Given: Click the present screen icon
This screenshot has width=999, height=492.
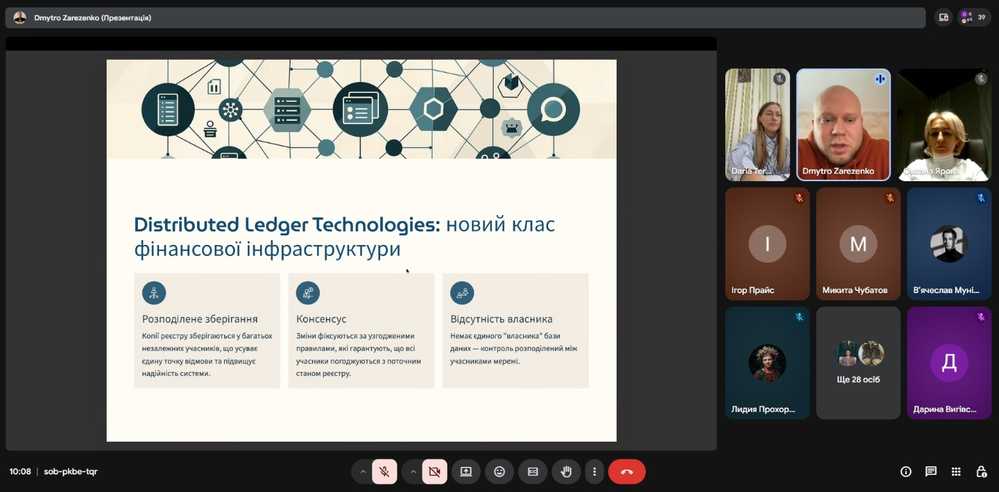Looking at the screenshot, I should [465, 471].
